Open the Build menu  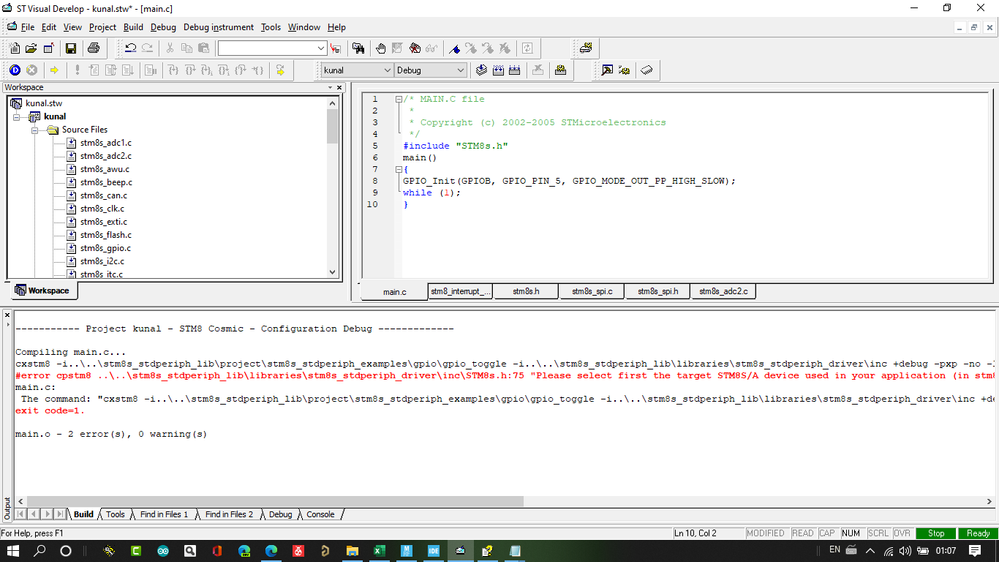point(133,27)
